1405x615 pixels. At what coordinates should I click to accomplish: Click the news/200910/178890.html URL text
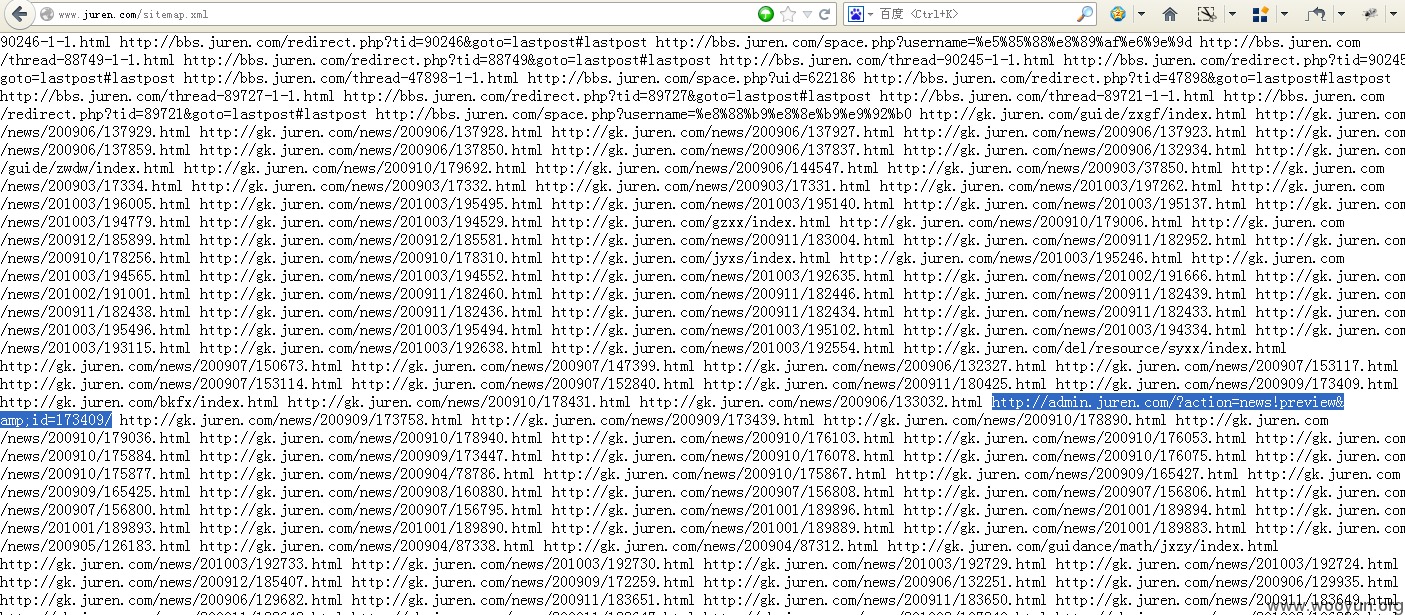995,420
